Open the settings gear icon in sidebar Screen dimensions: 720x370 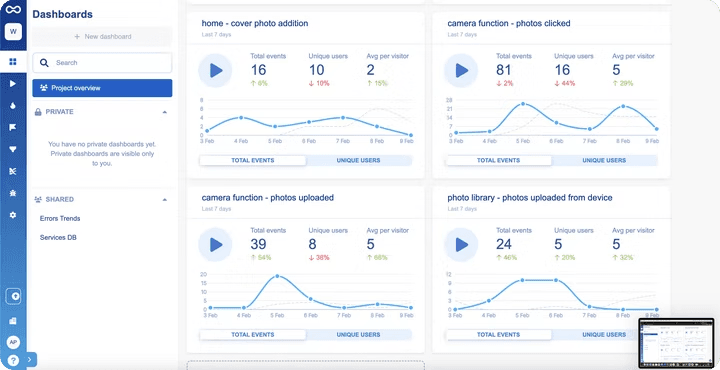pos(13,214)
